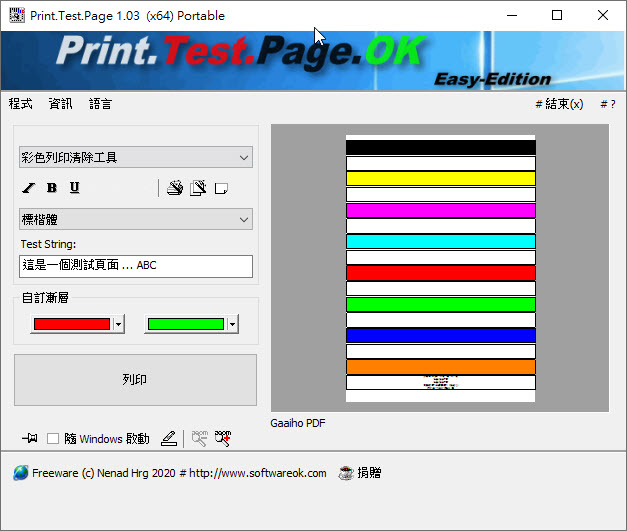Minimize the Print.Test.Page window

coord(512,16)
